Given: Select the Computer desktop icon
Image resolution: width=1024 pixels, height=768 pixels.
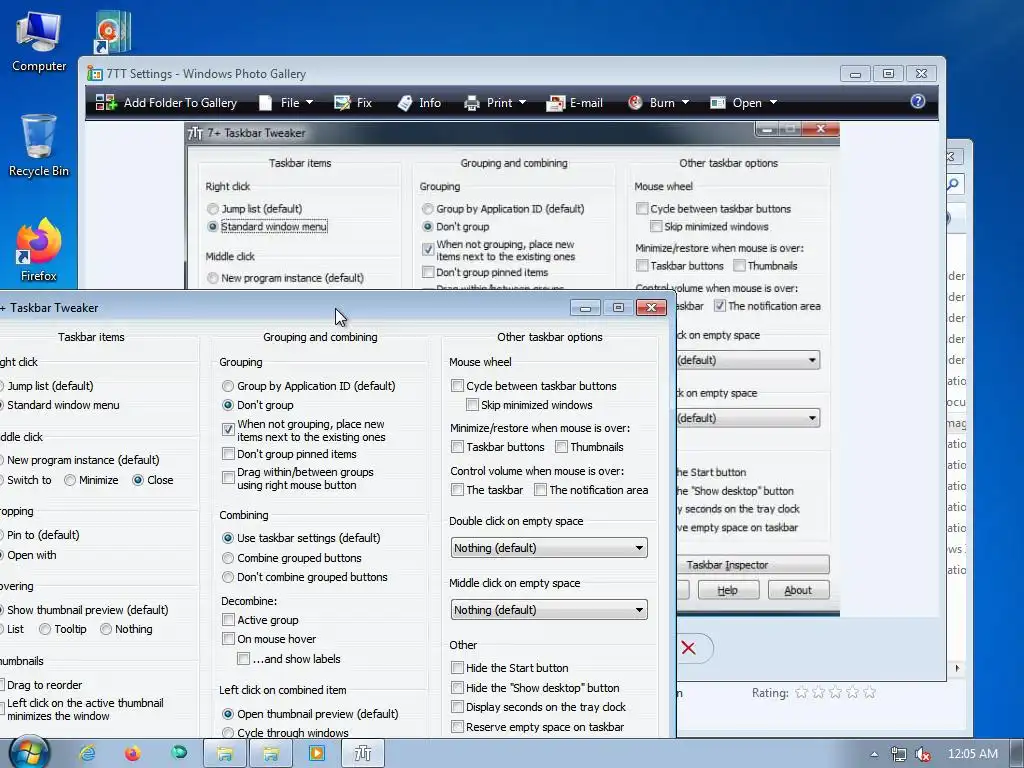Looking at the screenshot, I should pos(39,41).
